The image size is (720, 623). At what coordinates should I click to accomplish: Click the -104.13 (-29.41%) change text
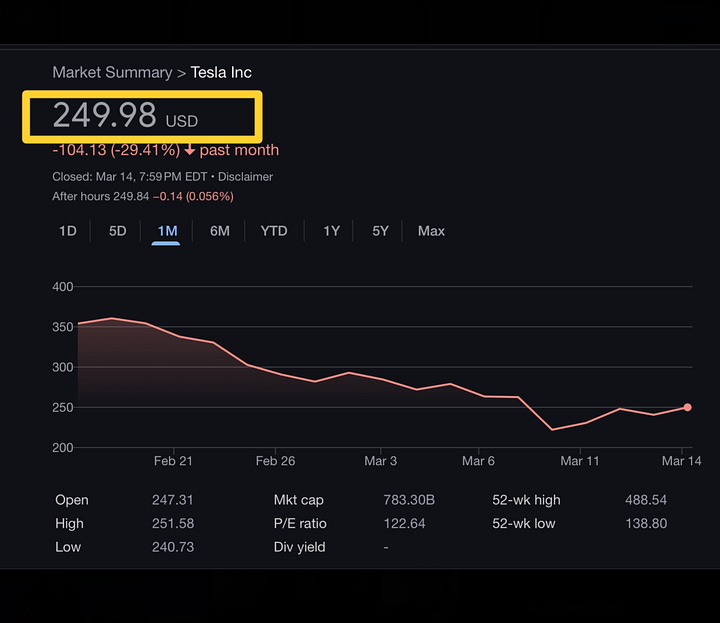116,150
